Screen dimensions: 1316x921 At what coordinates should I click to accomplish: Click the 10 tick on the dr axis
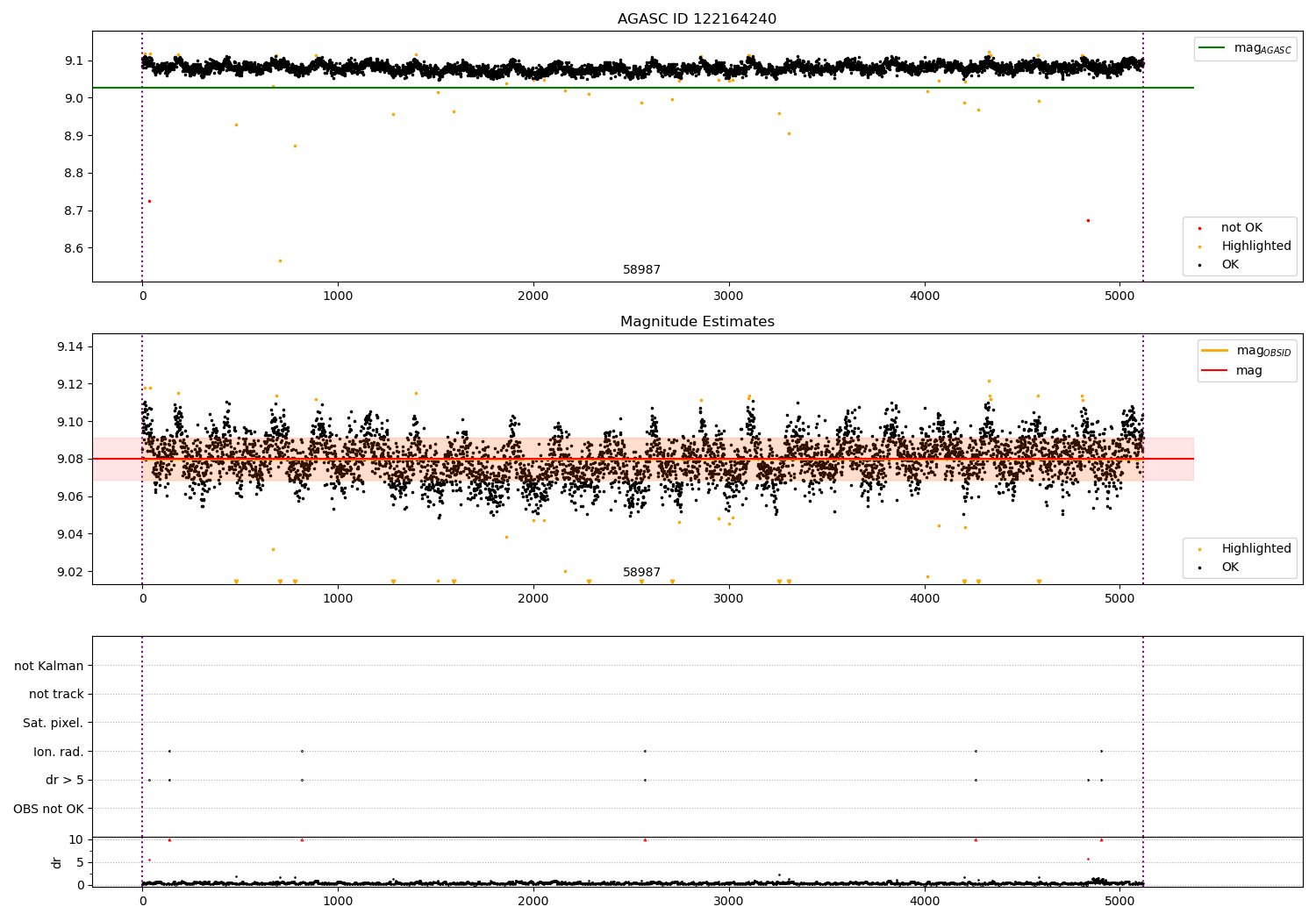point(77,839)
